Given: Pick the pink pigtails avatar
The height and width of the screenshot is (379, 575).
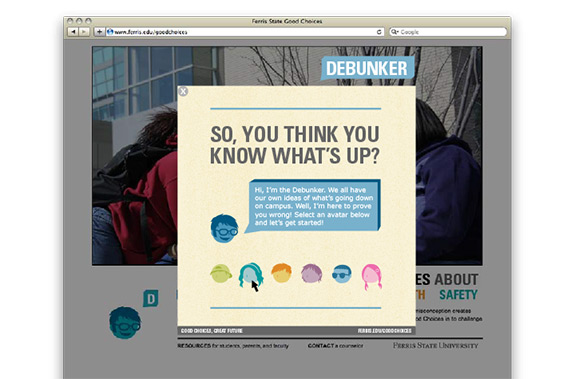Looking at the screenshot, I should point(371,276).
